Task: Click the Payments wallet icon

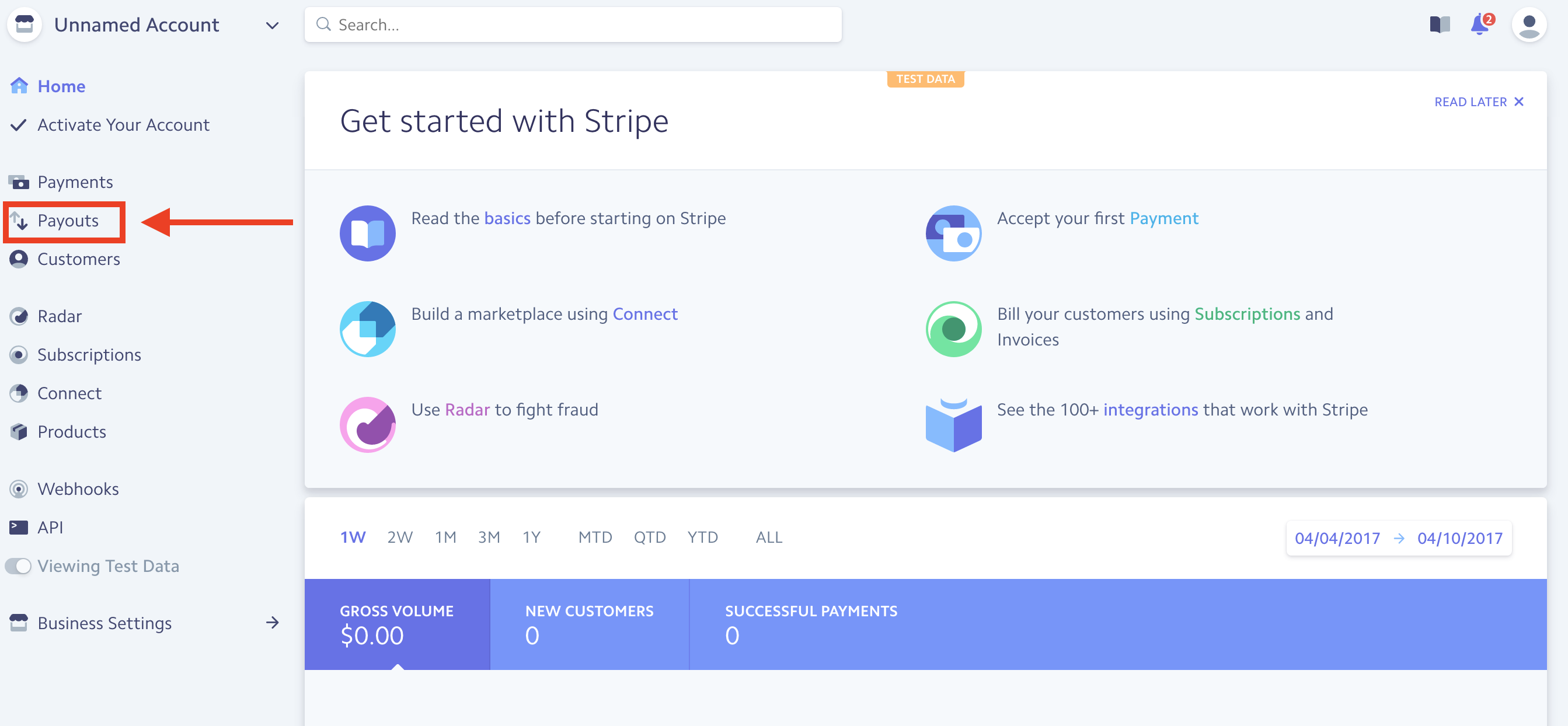Action: click(18, 182)
